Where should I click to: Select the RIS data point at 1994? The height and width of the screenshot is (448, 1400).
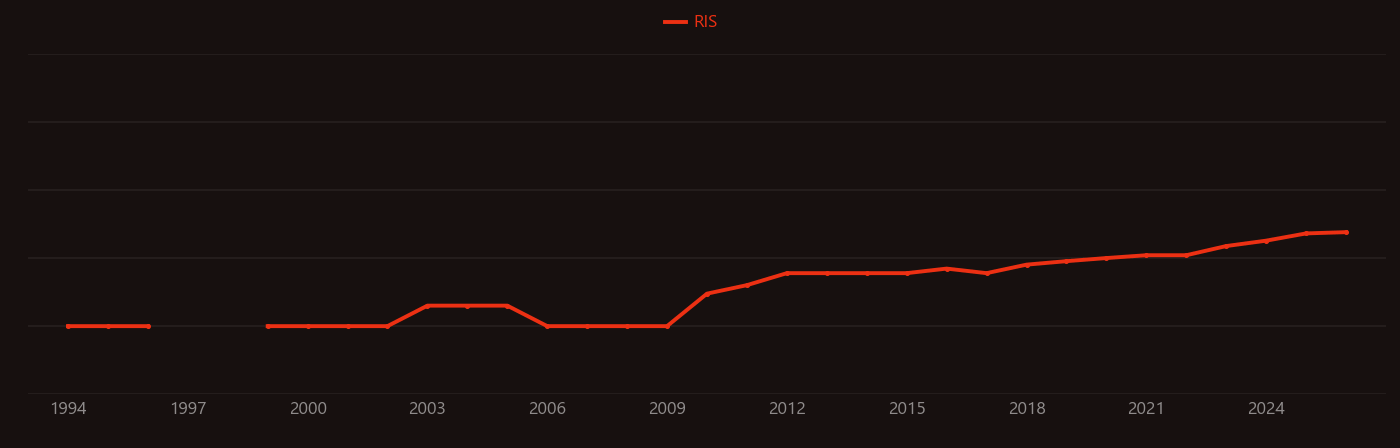(x=68, y=326)
